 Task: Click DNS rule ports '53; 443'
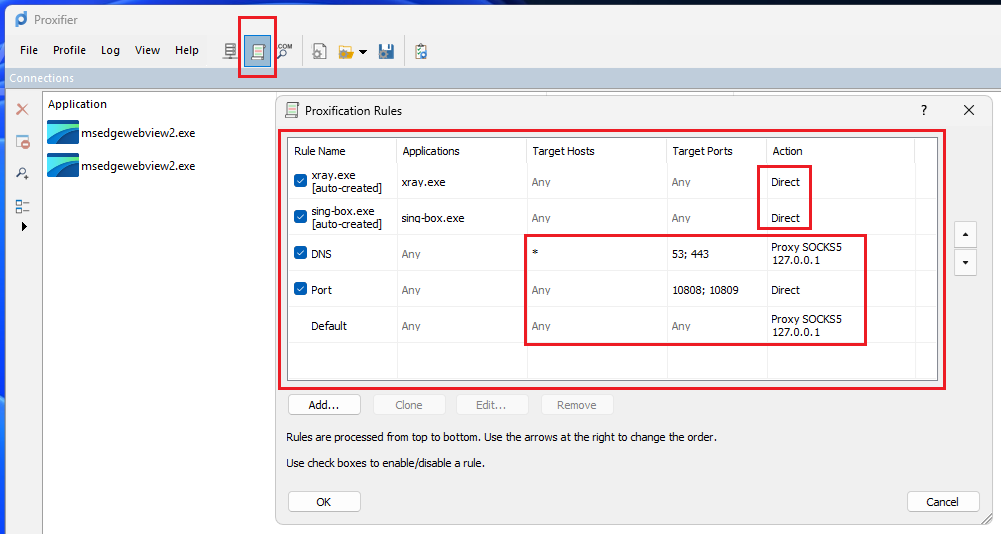[690, 254]
